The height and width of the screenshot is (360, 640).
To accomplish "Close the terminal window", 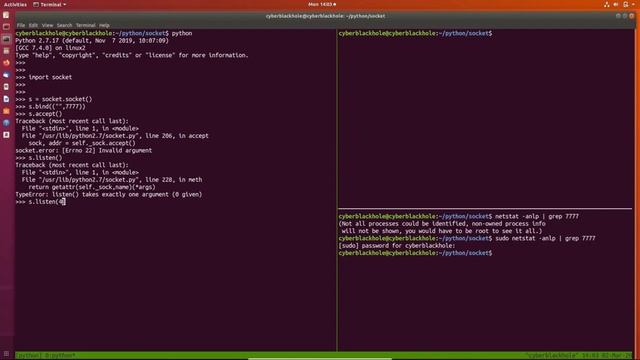I will click(x=632, y=16).
